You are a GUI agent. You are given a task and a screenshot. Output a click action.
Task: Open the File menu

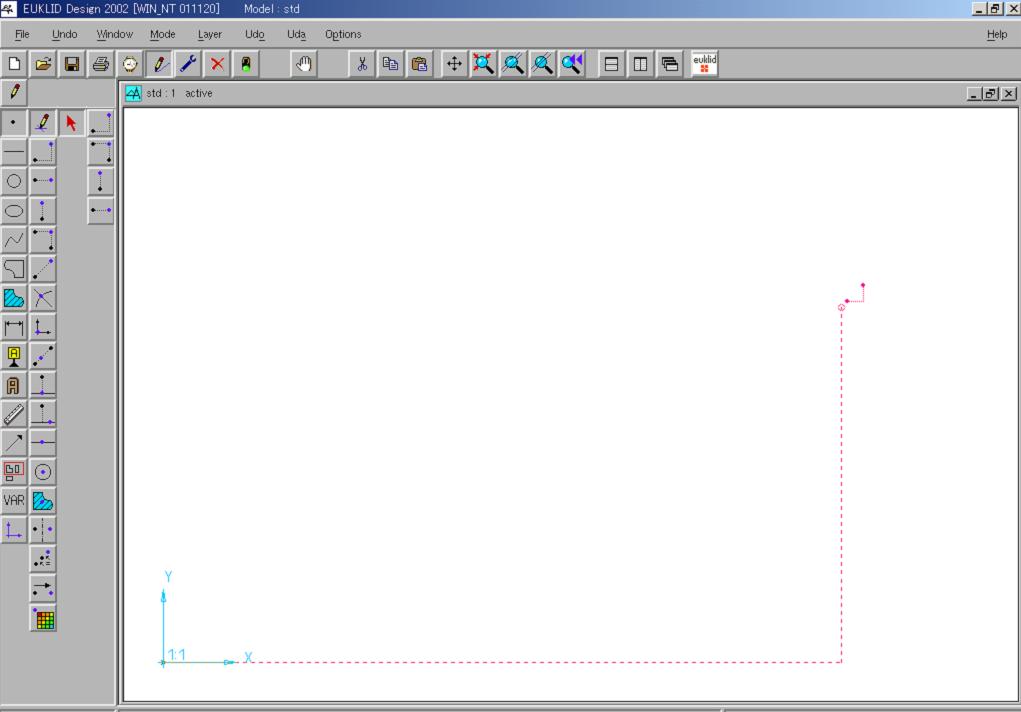pyautogui.click(x=22, y=35)
